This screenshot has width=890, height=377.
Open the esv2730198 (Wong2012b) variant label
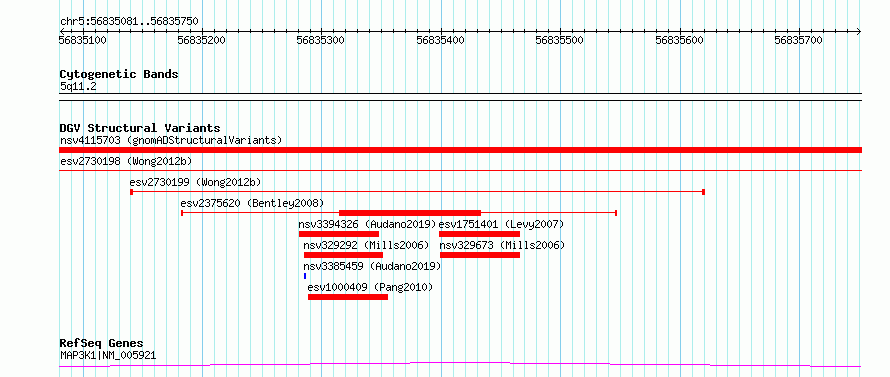[126, 161]
